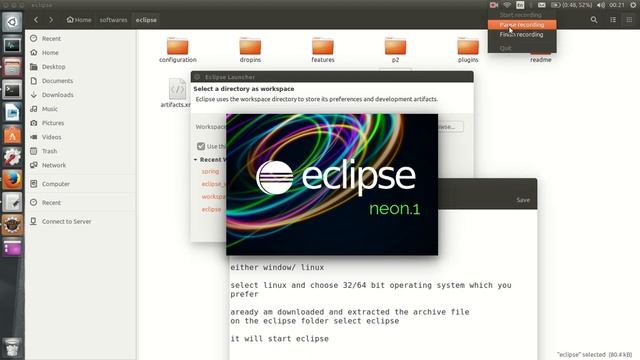640x360 pixels.
Task: Open Trash in the Files sidebar
Action: point(49,151)
